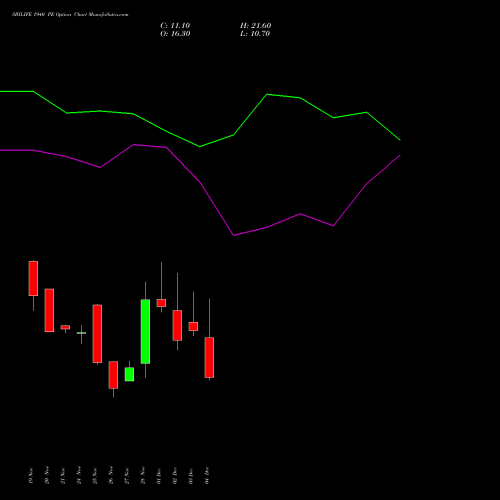500x500 pixels.
Task: Click the '19 Nov' date axis label
Action: pyautogui.click(x=31, y=476)
